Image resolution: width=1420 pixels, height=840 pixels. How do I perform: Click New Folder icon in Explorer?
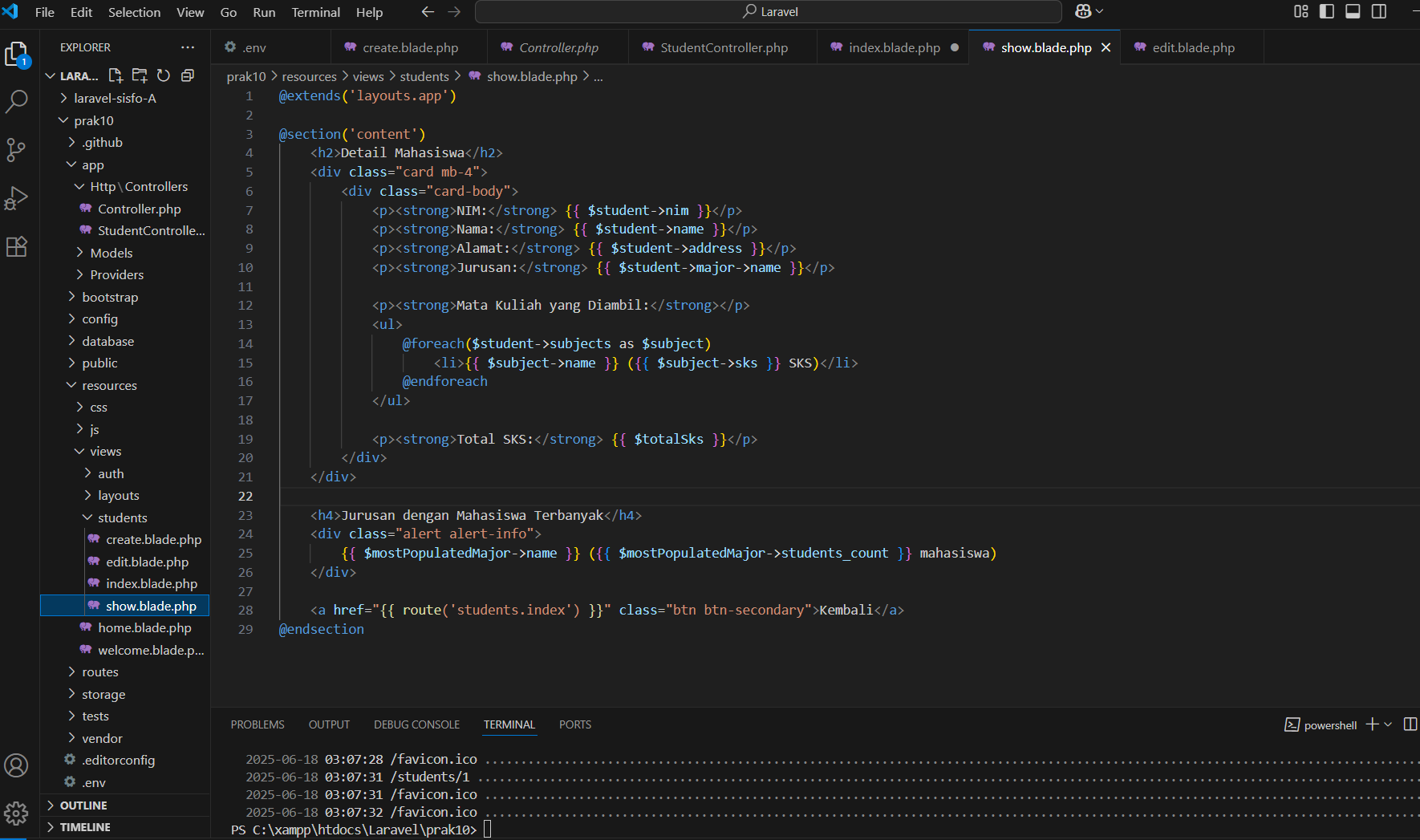coord(140,75)
